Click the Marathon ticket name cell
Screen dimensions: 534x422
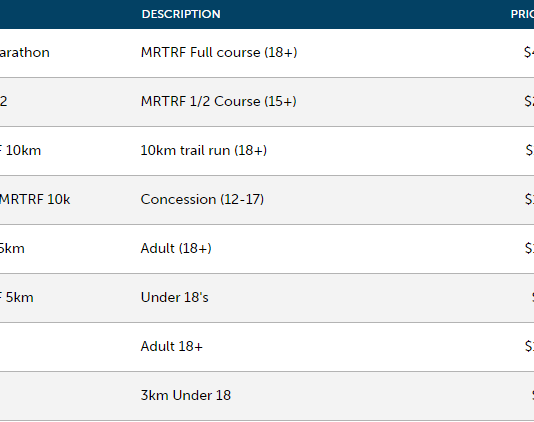click(25, 52)
